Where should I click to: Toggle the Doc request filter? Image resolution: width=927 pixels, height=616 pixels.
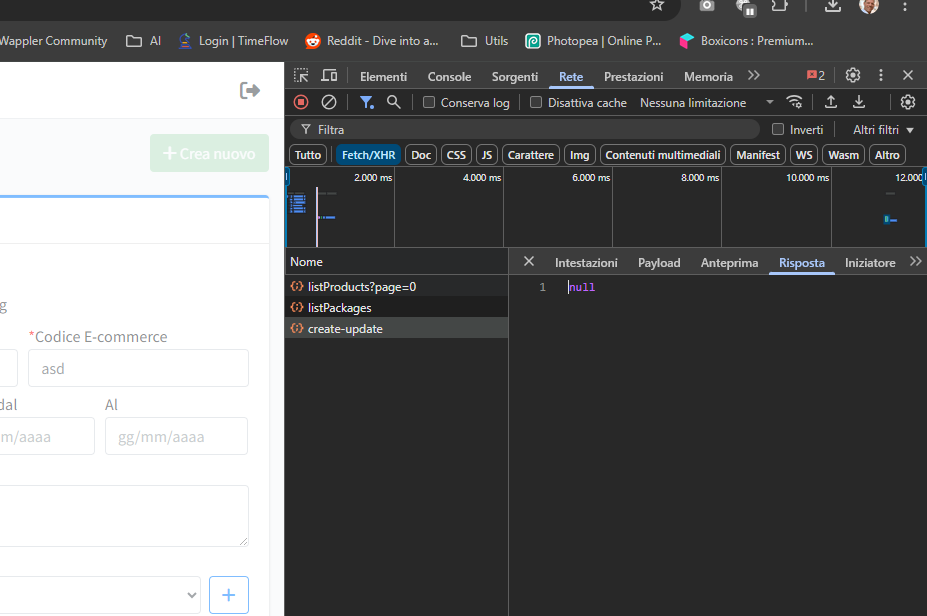[421, 155]
